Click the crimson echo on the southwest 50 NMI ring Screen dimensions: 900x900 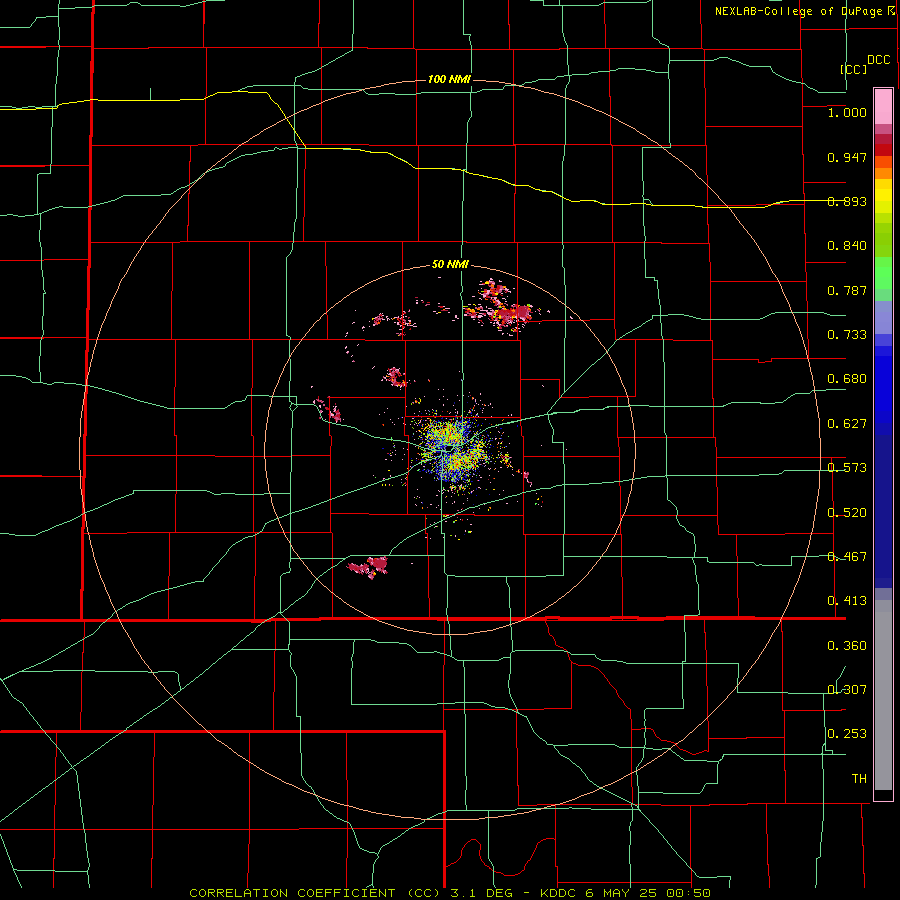tap(368, 567)
